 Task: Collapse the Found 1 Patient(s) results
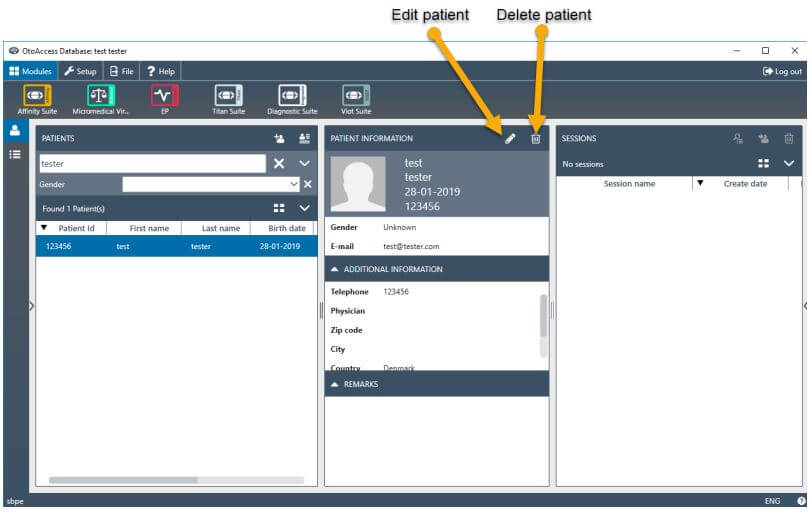304,208
